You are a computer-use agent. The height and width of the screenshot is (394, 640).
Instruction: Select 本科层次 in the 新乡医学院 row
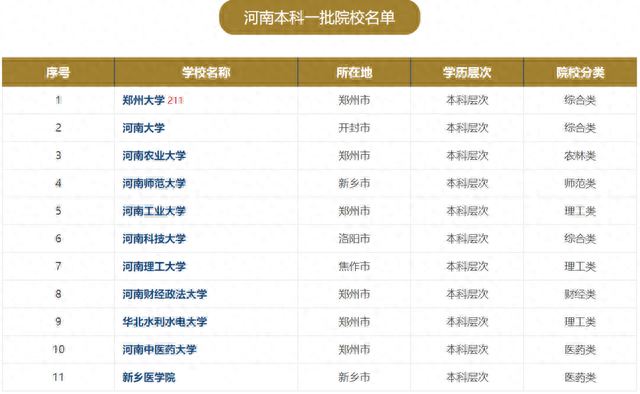coord(467,377)
